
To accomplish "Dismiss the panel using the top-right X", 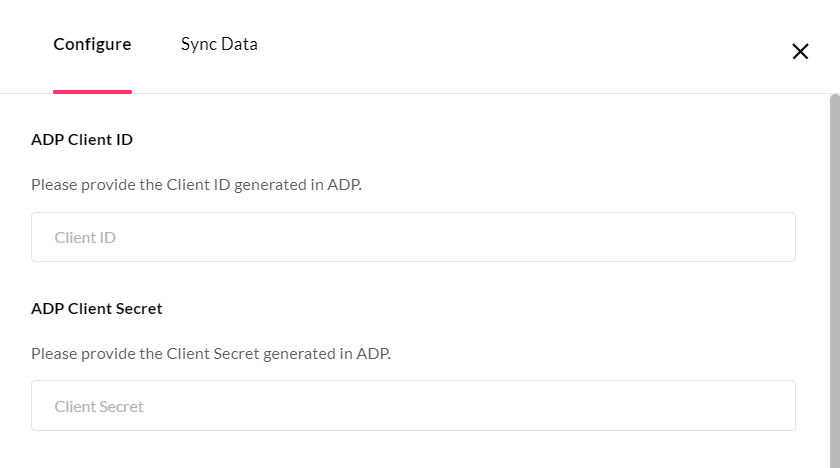I will [x=800, y=52].
